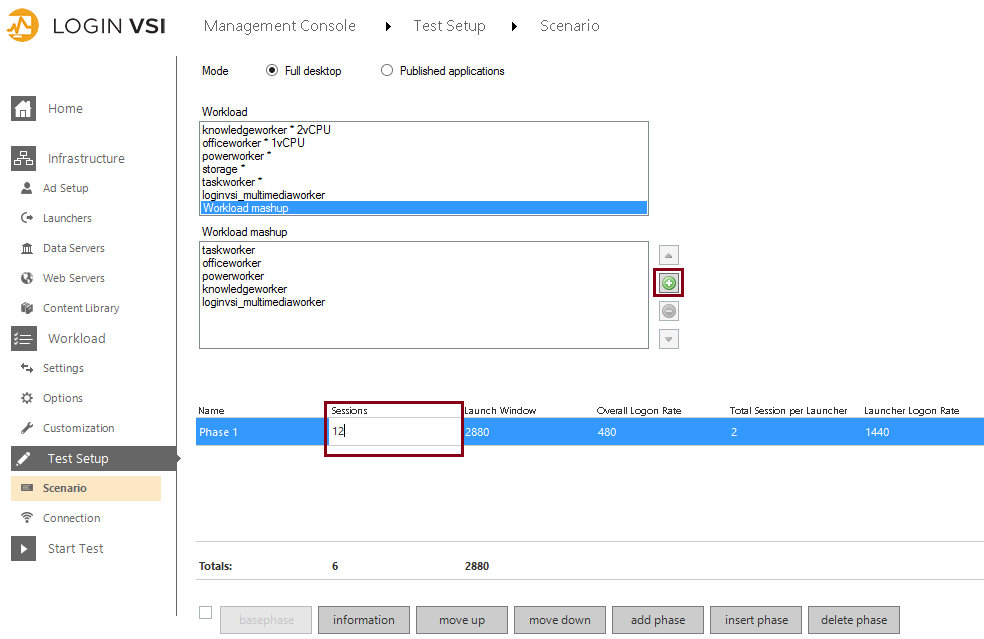Add workload with the green plus icon

point(669,282)
